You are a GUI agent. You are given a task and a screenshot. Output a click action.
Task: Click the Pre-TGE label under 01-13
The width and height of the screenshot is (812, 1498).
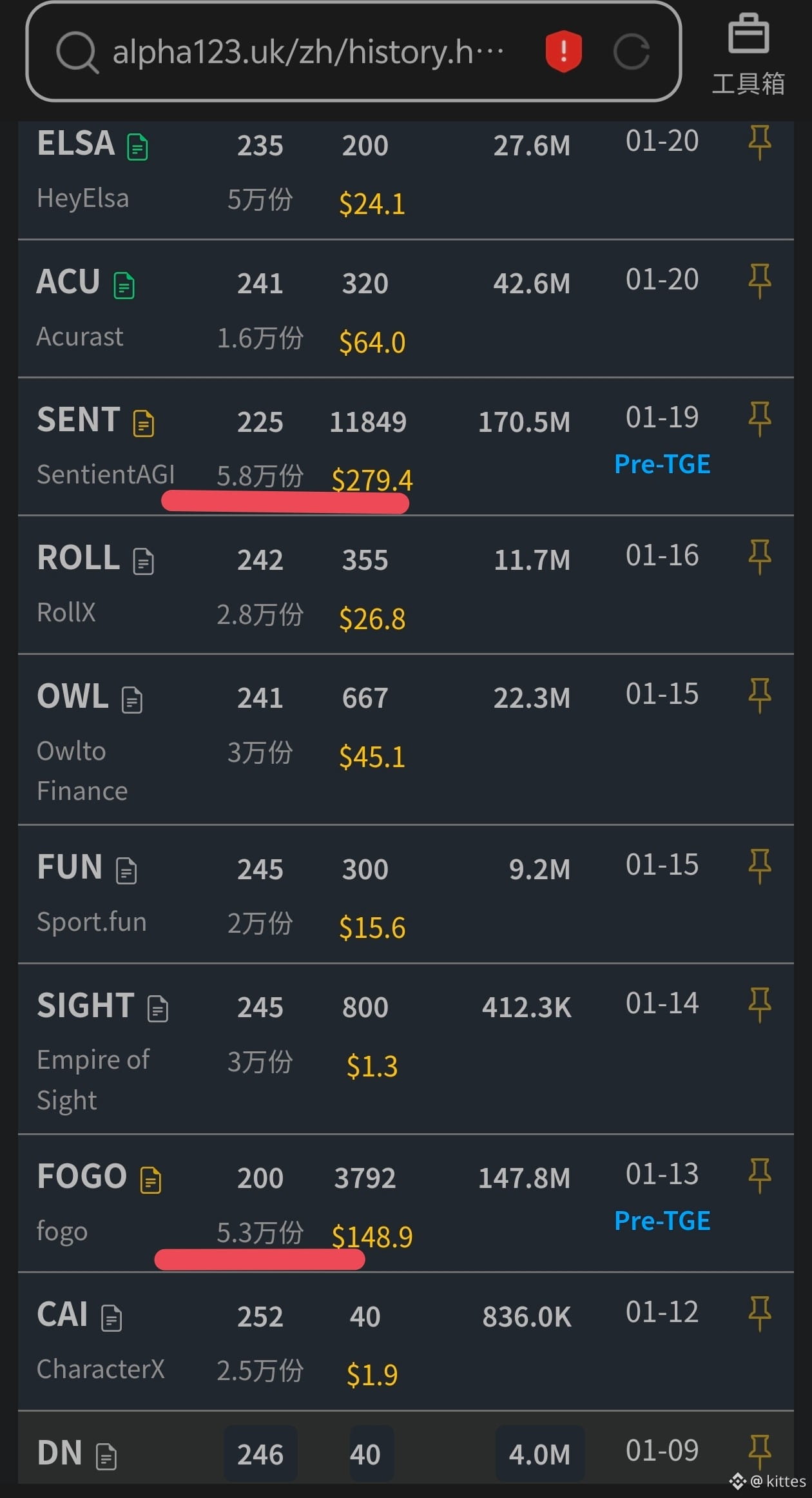click(662, 1221)
